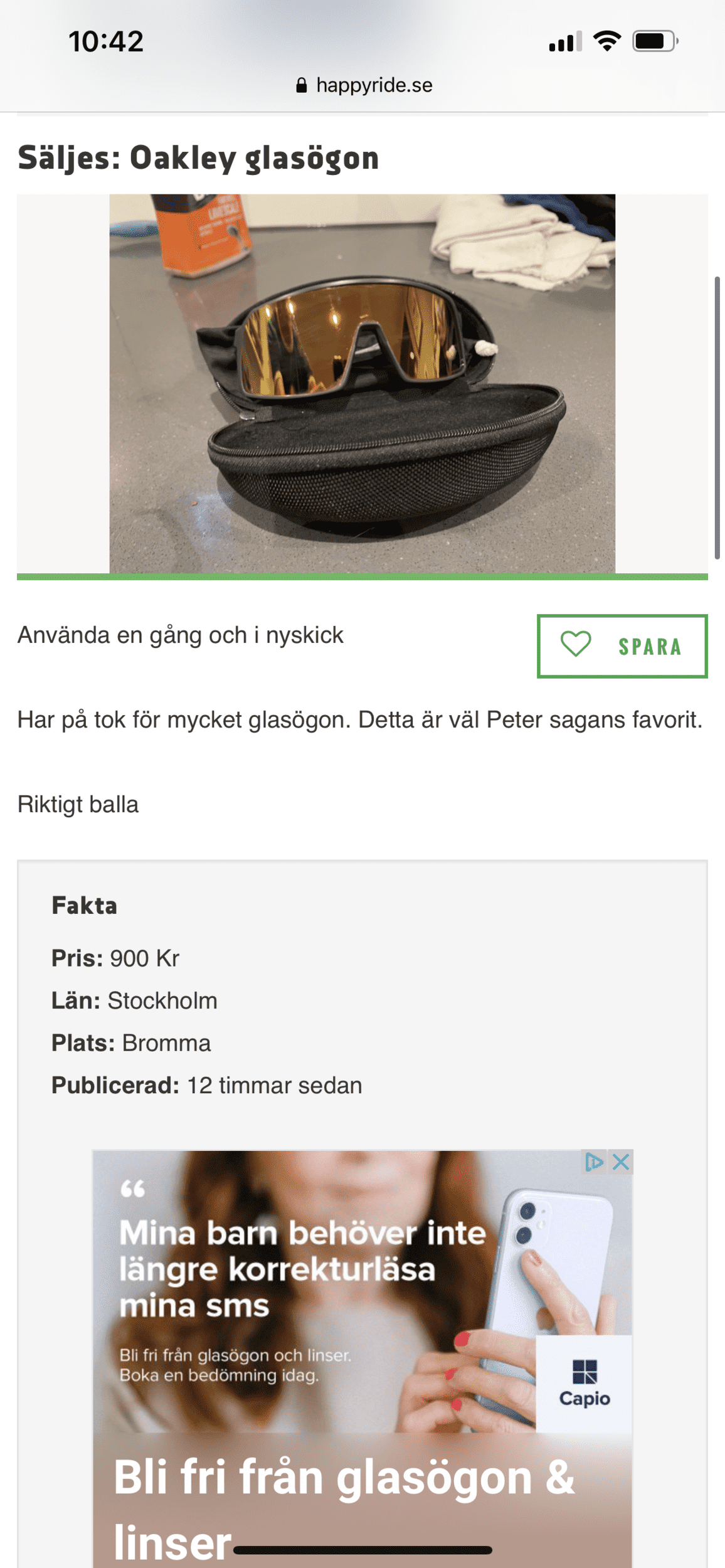Open the "Bli fri från glasögon & linser" ad headline
The height and width of the screenshot is (1568, 725).
[344, 1505]
